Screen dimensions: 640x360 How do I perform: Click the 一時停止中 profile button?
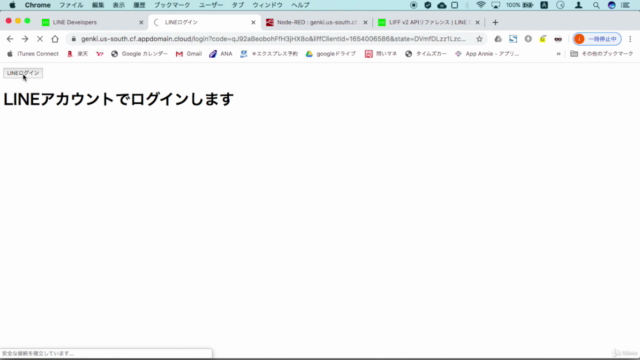click(x=597, y=39)
